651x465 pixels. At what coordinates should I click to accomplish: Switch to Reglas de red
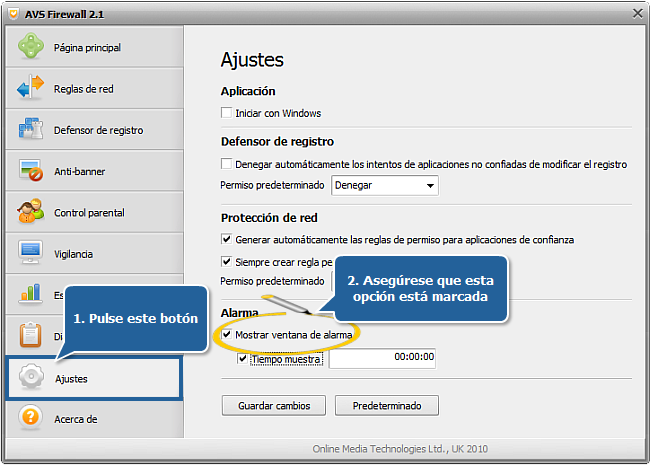pyautogui.click(x=94, y=88)
